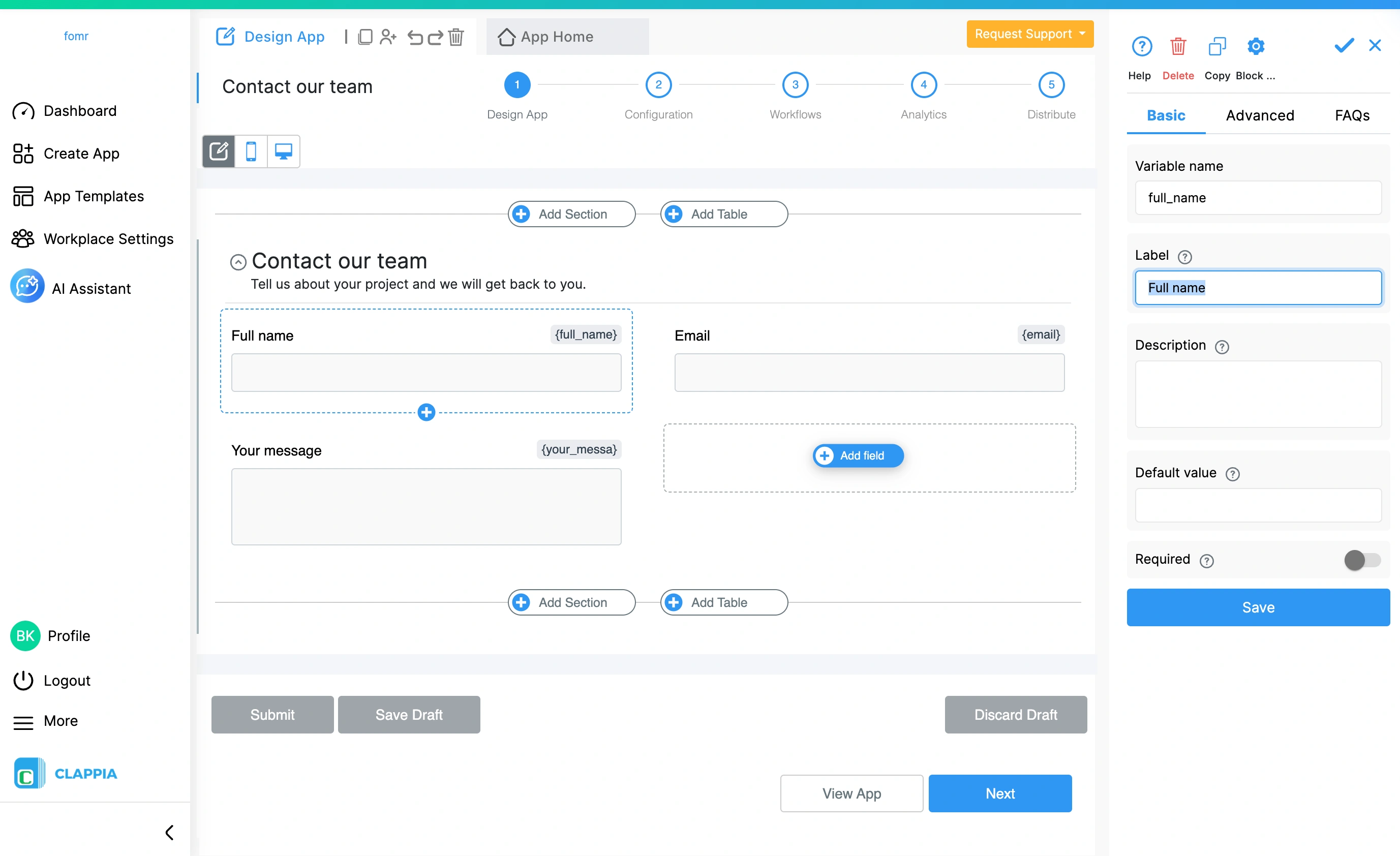This screenshot has width=1400, height=856.
Task: Collapse the Contact our team section
Action: tap(238, 262)
